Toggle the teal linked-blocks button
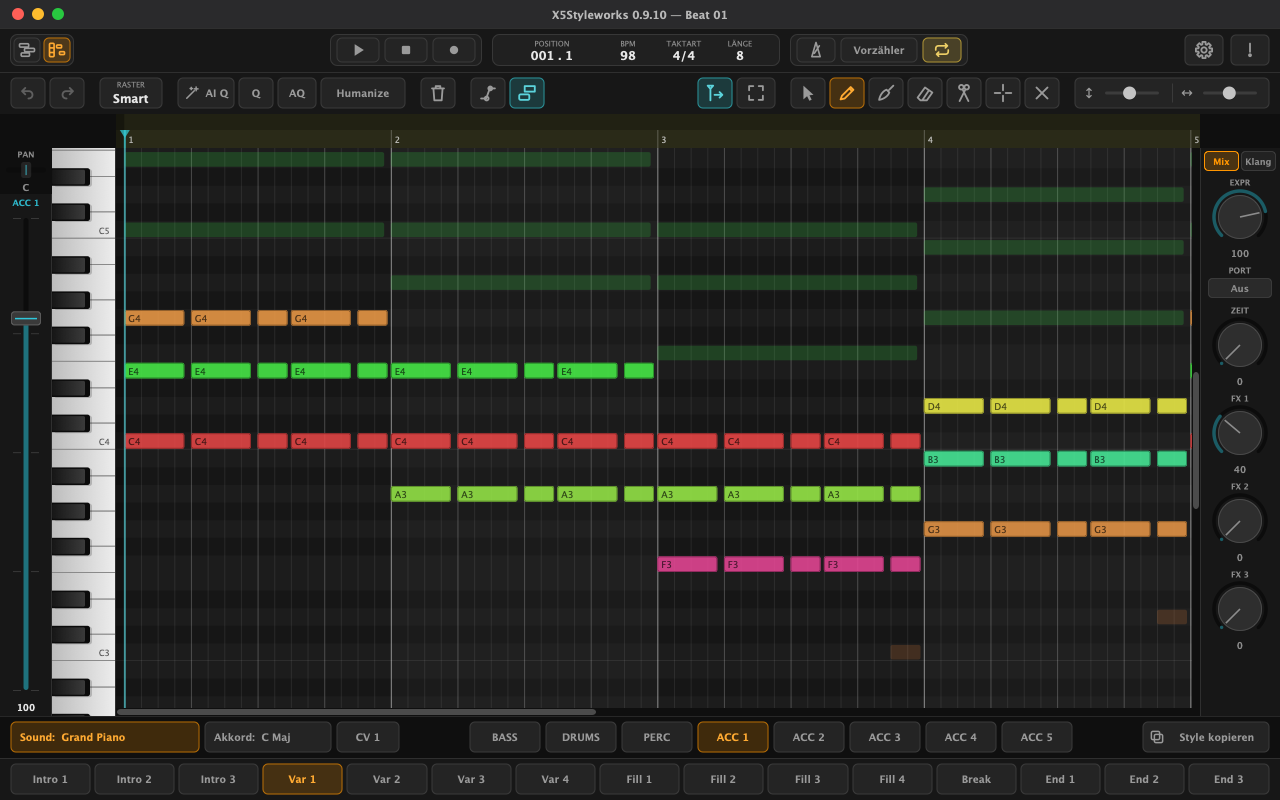Viewport: 1280px width, 800px height. pos(527,93)
